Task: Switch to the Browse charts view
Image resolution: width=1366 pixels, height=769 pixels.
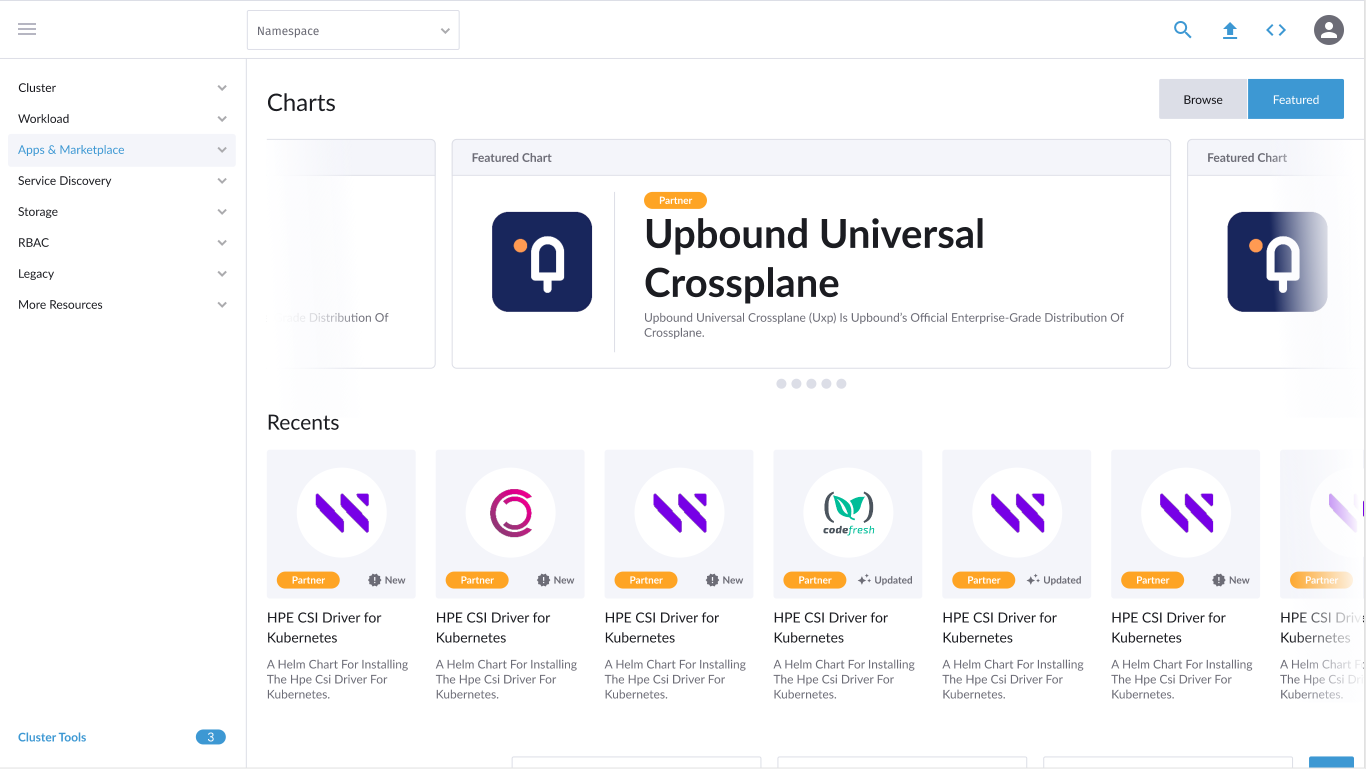Action: pos(1203,99)
